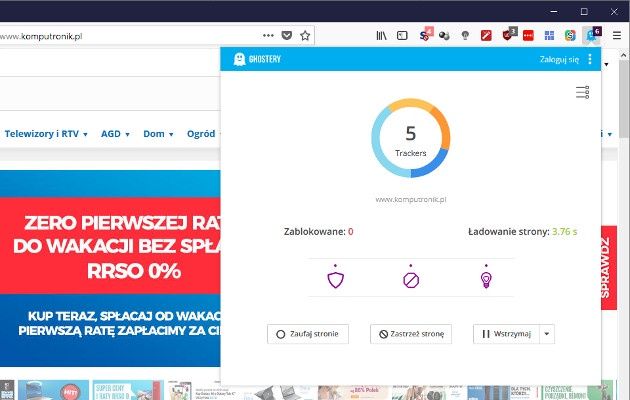Switch to Ghostery detailed view sliders icon
The width and height of the screenshot is (630, 400).
[583, 92]
